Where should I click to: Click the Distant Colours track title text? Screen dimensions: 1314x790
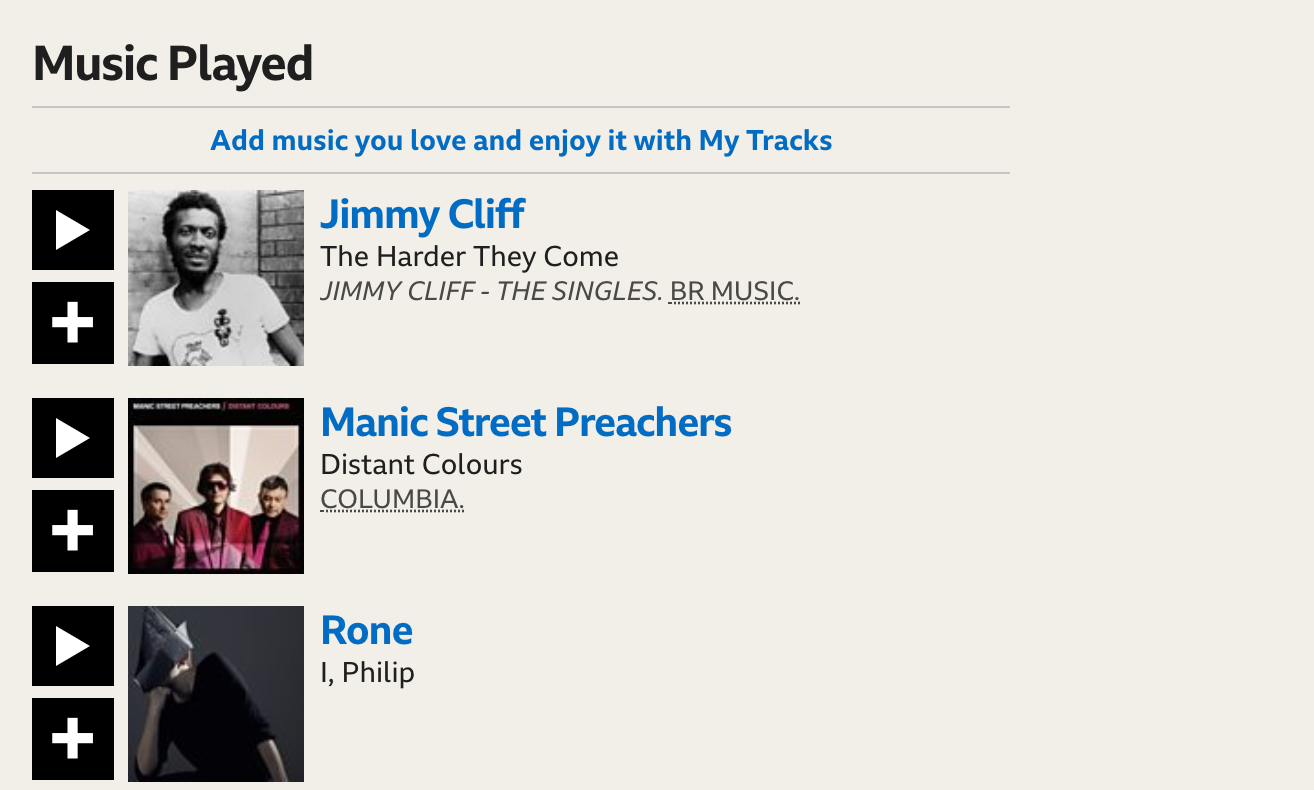coord(421,465)
